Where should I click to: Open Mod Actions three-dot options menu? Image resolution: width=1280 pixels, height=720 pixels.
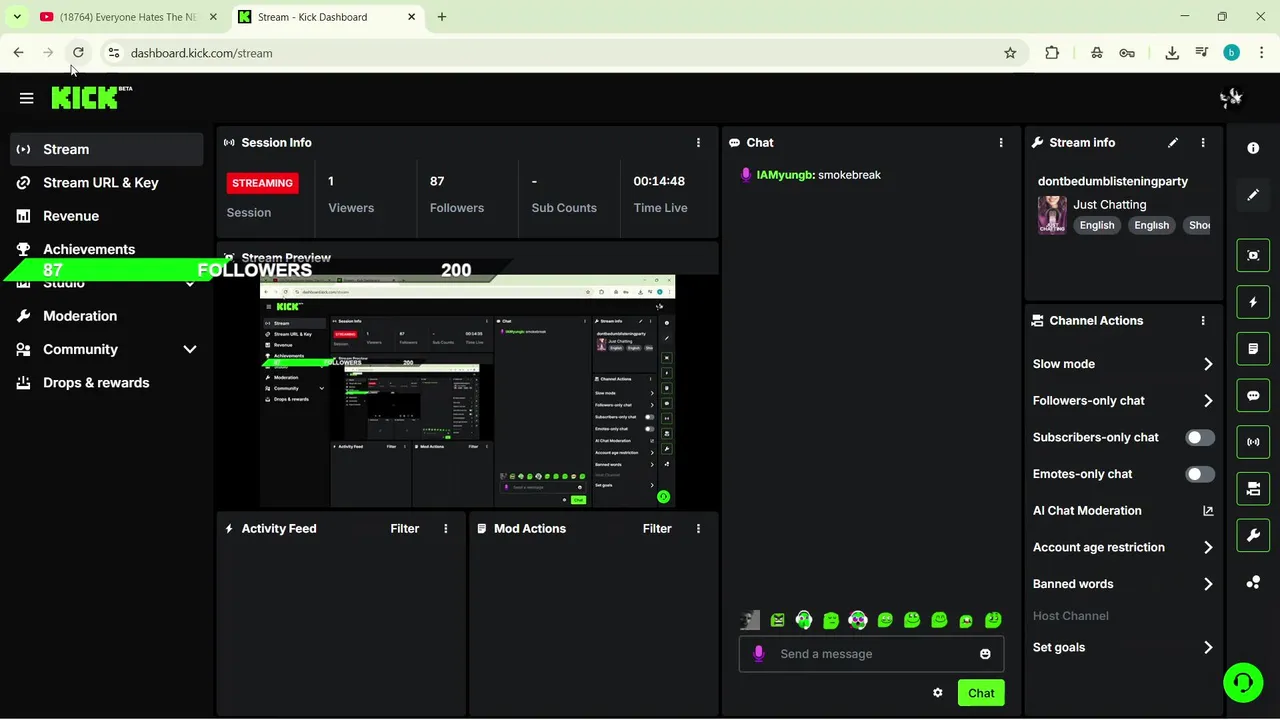(x=698, y=529)
